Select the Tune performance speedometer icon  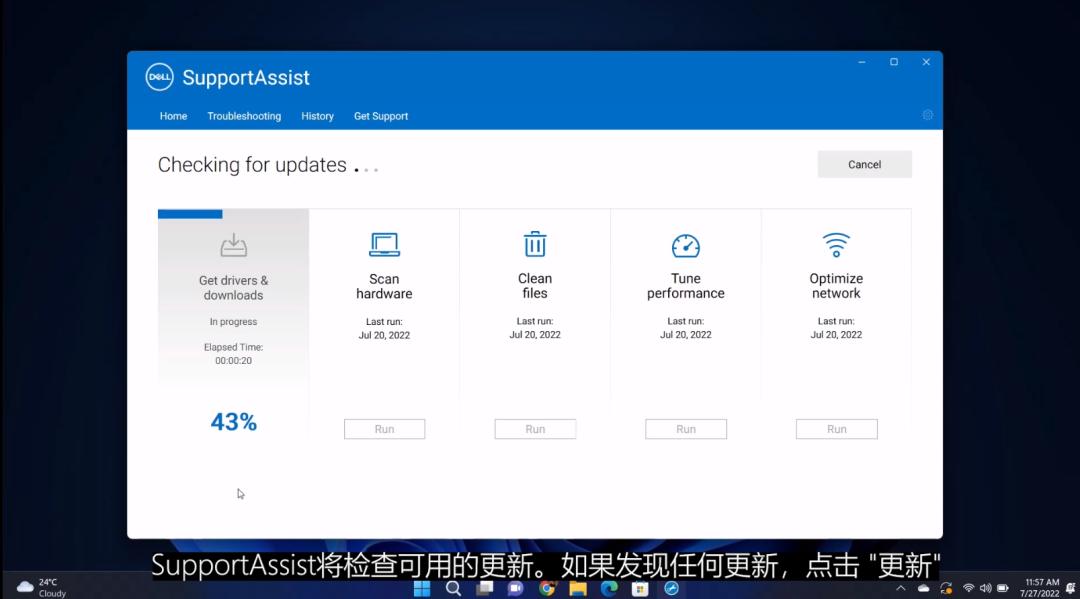(685, 243)
